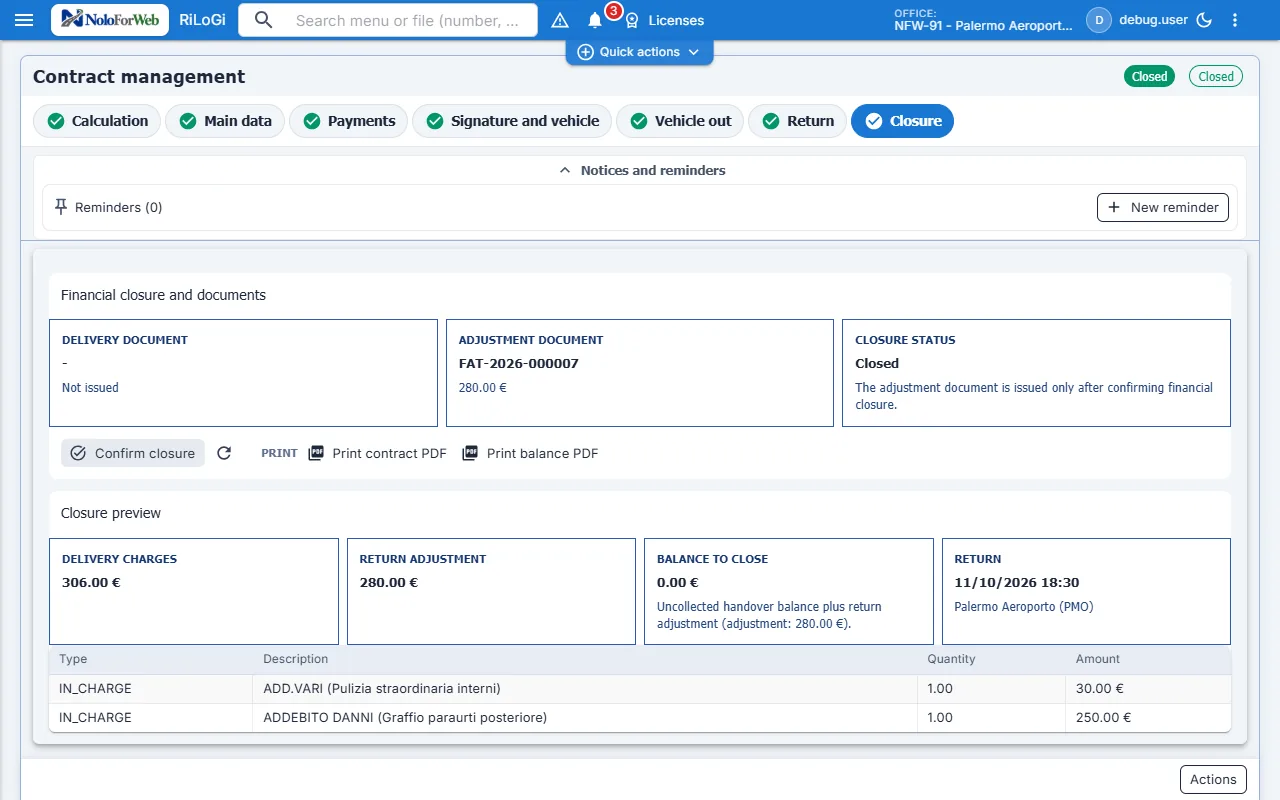Viewport: 1280px width, 800px height.
Task: Open notifications bell with 3 badge
Action: 595,20
